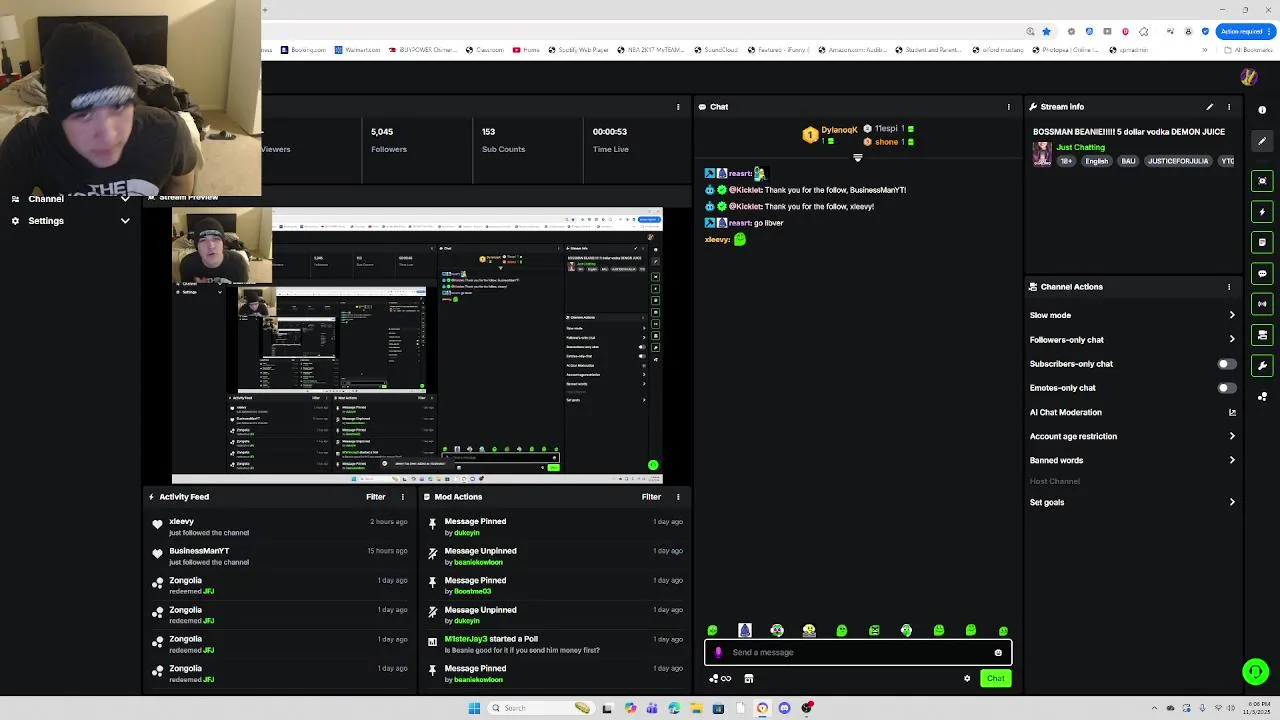Open the Stream info panel three-dot menu
Image resolution: width=1280 pixels, height=720 pixels.
click(x=1229, y=107)
